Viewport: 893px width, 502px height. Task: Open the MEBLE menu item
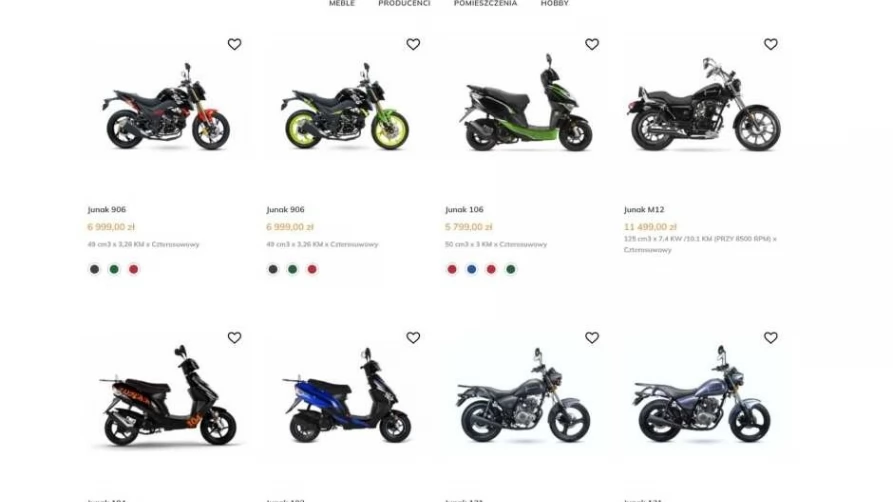[x=342, y=3]
